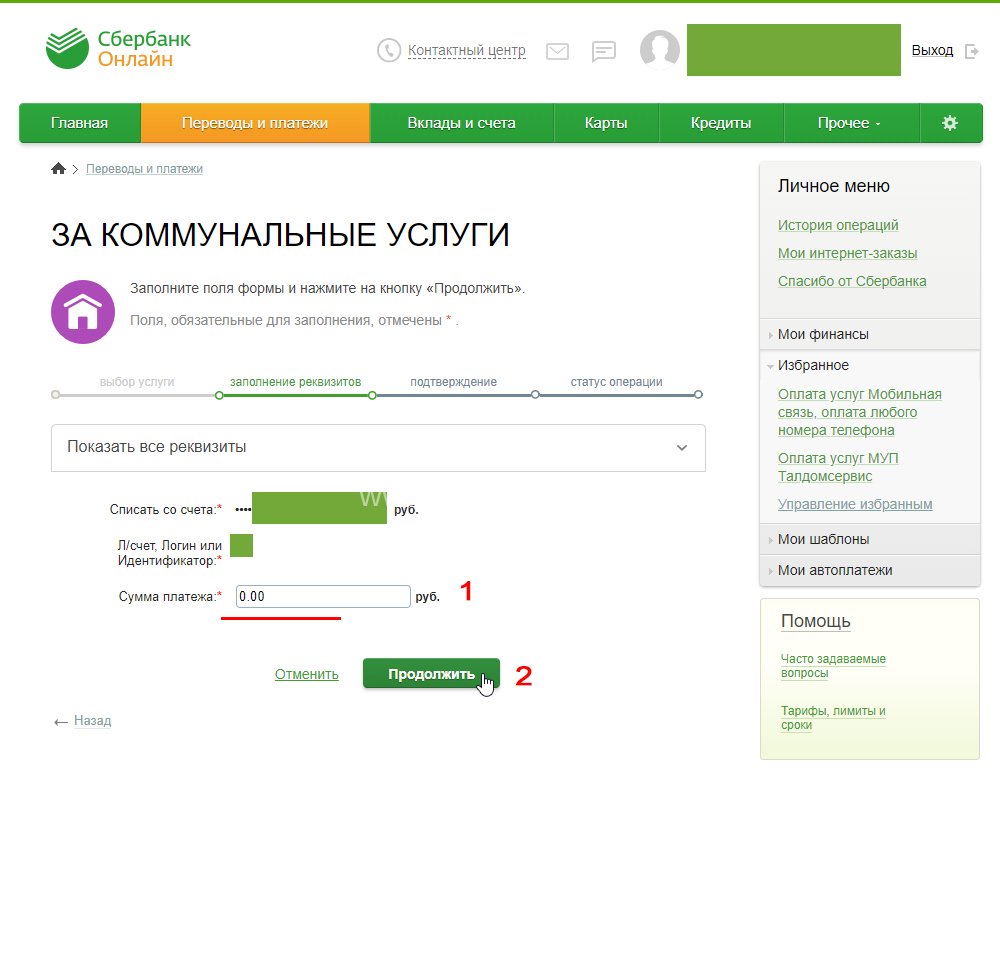Screen dimensions: 1000x970
Task: Open the chat messages icon
Action: [x=603, y=51]
